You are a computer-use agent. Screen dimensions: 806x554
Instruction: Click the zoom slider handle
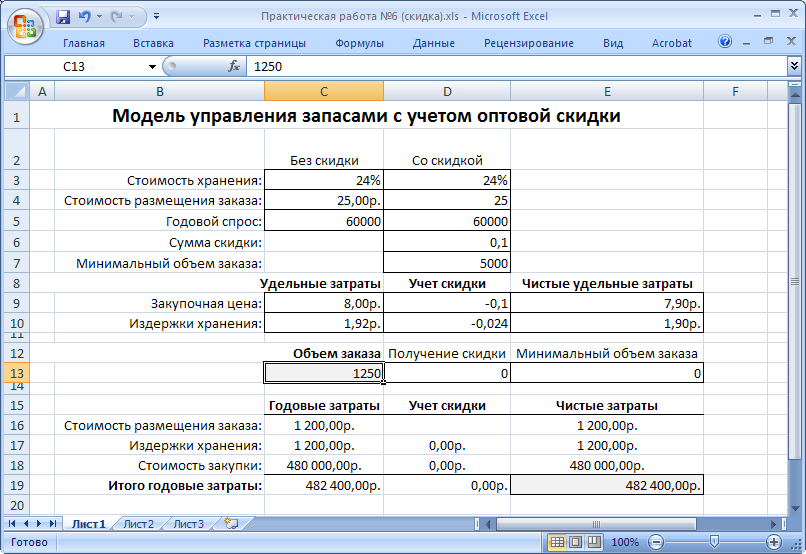click(x=714, y=542)
